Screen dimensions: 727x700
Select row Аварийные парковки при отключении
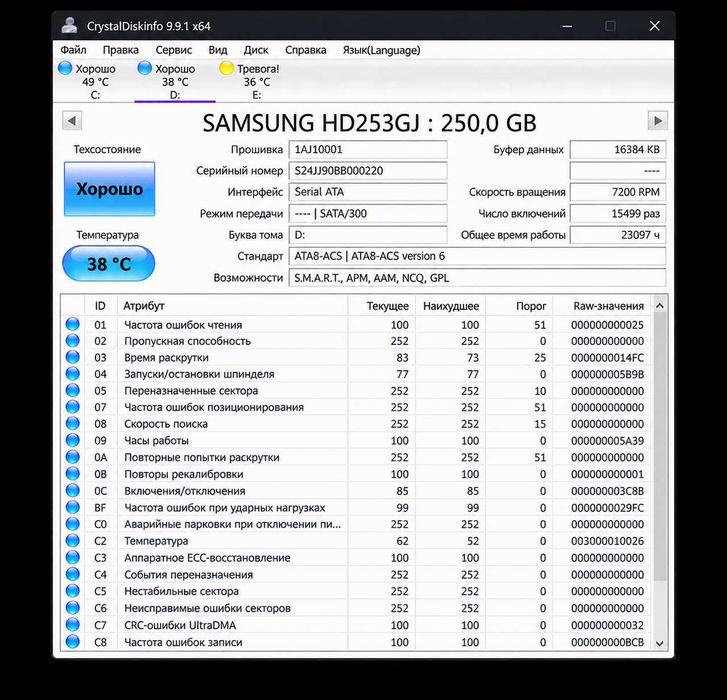(x=356, y=524)
